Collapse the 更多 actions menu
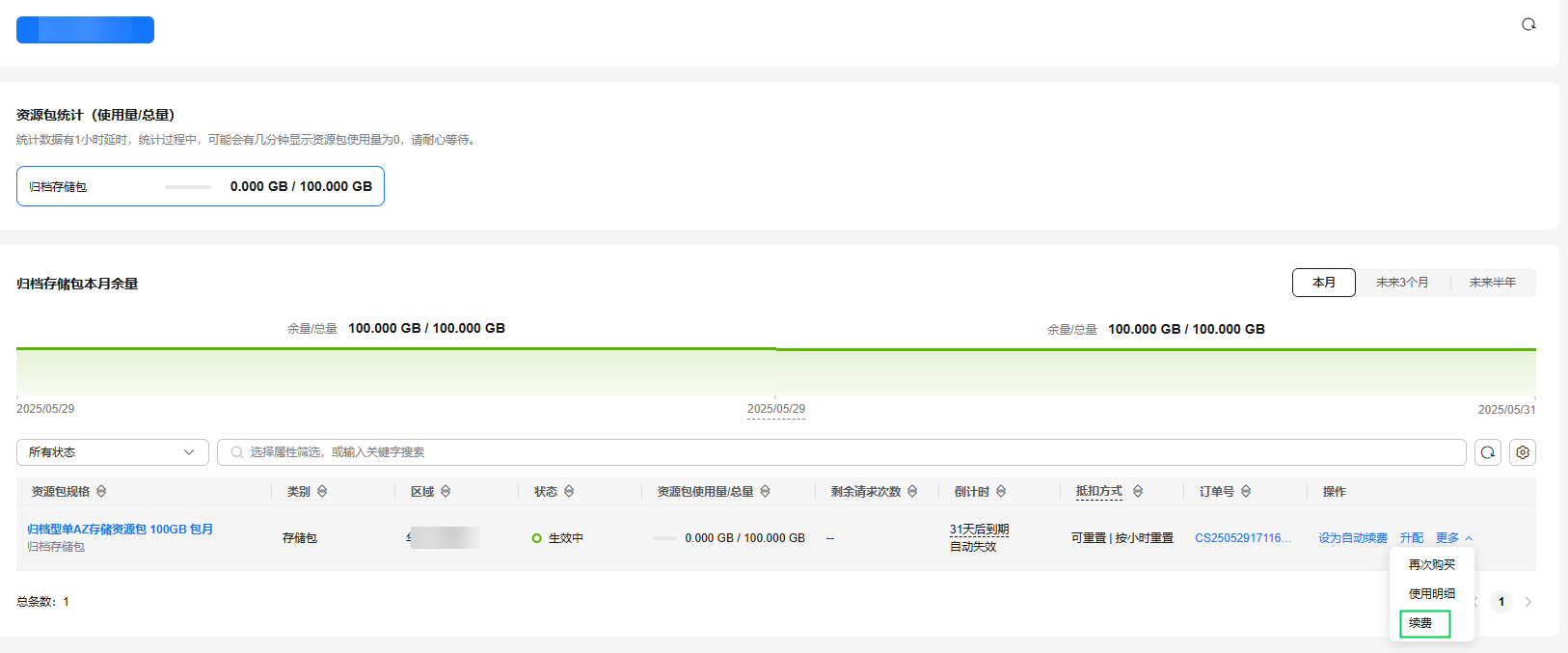This screenshot has width=1568, height=653. [x=1454, y=538]
